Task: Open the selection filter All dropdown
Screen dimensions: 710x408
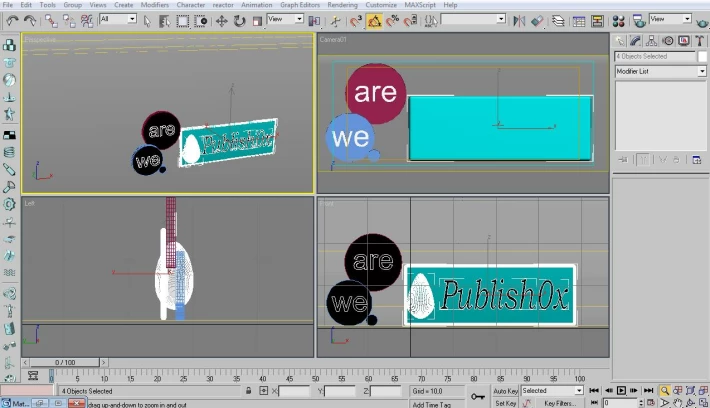Action: tap(118, 19)
